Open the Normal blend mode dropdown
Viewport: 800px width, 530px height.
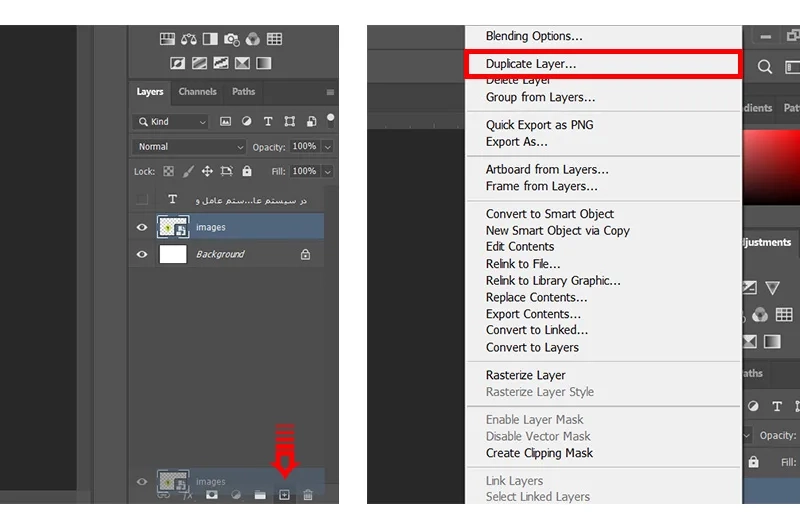click(x=189, y=147)
